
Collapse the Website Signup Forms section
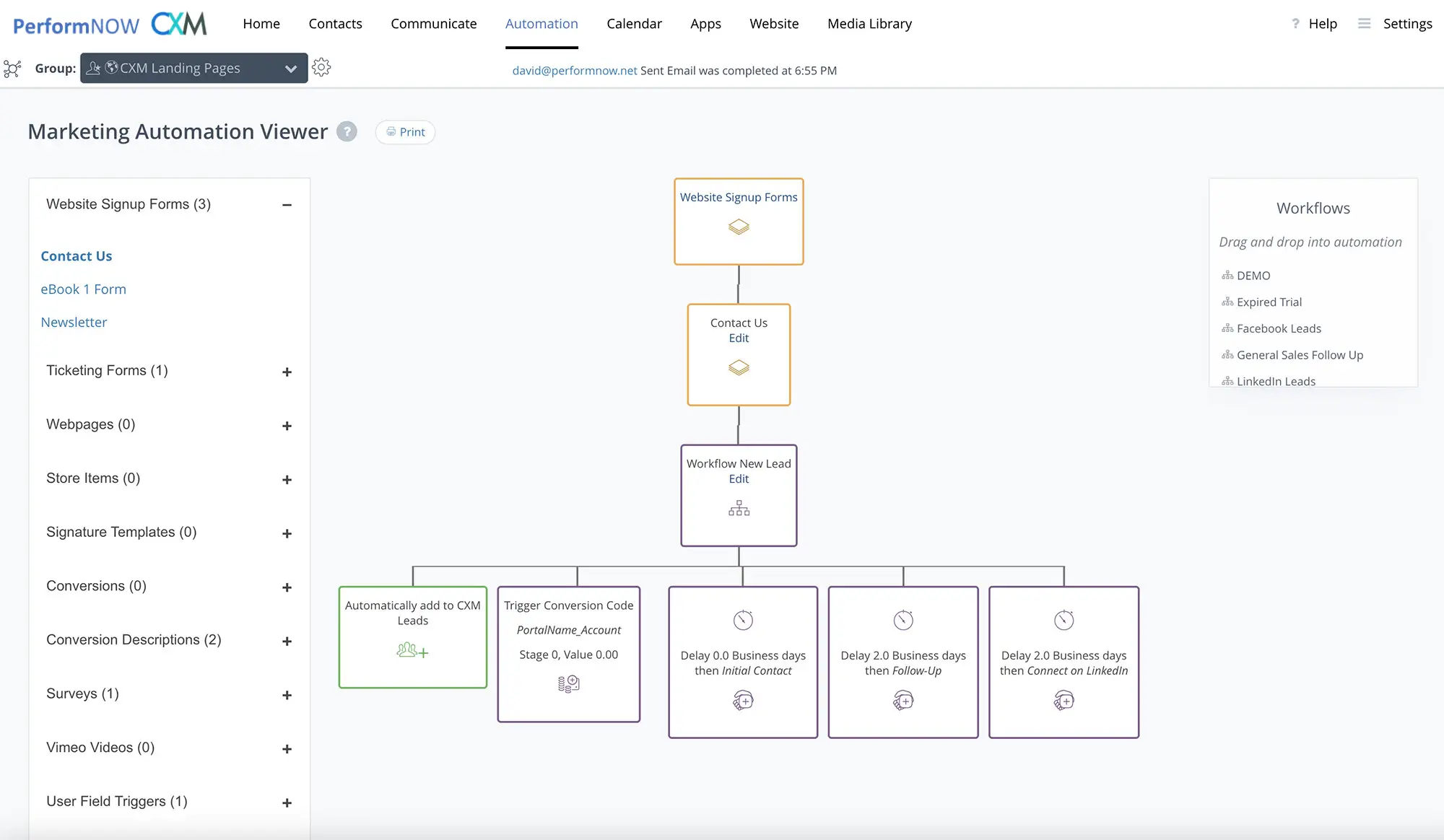pyautogui.click(x=287, y=205)
